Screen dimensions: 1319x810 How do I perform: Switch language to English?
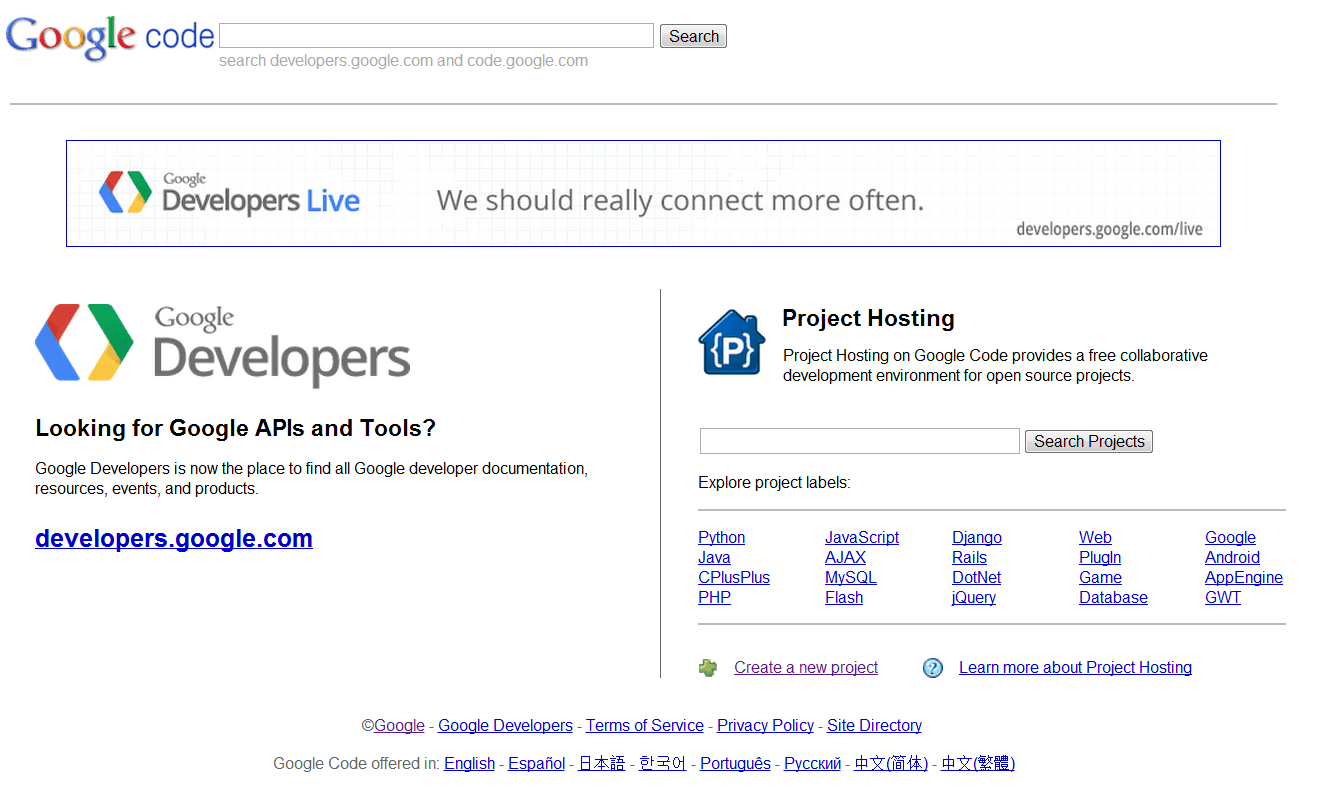click(469, 764)
